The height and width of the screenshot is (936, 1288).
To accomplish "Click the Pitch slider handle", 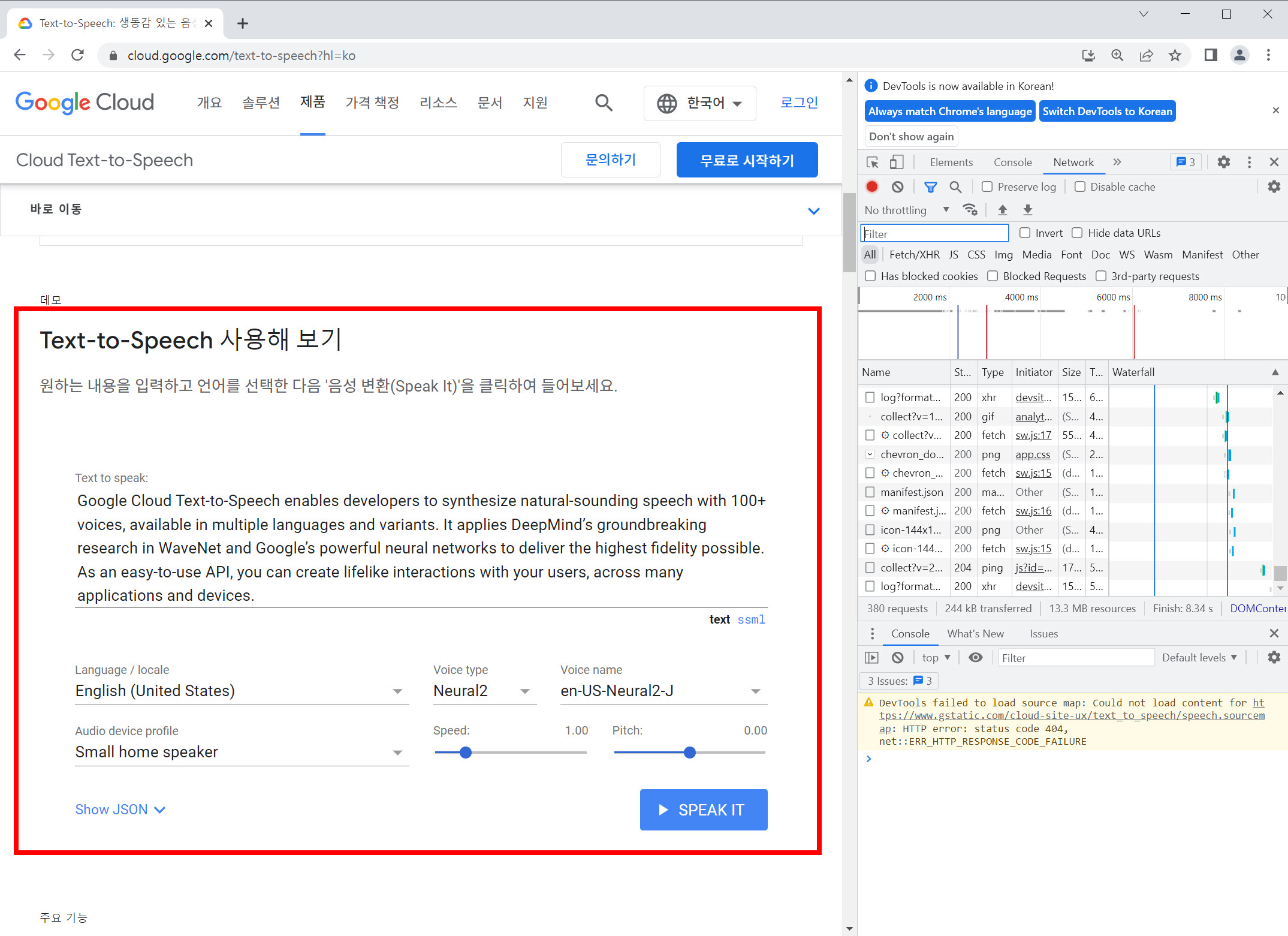I will click(x=690, y=753).
